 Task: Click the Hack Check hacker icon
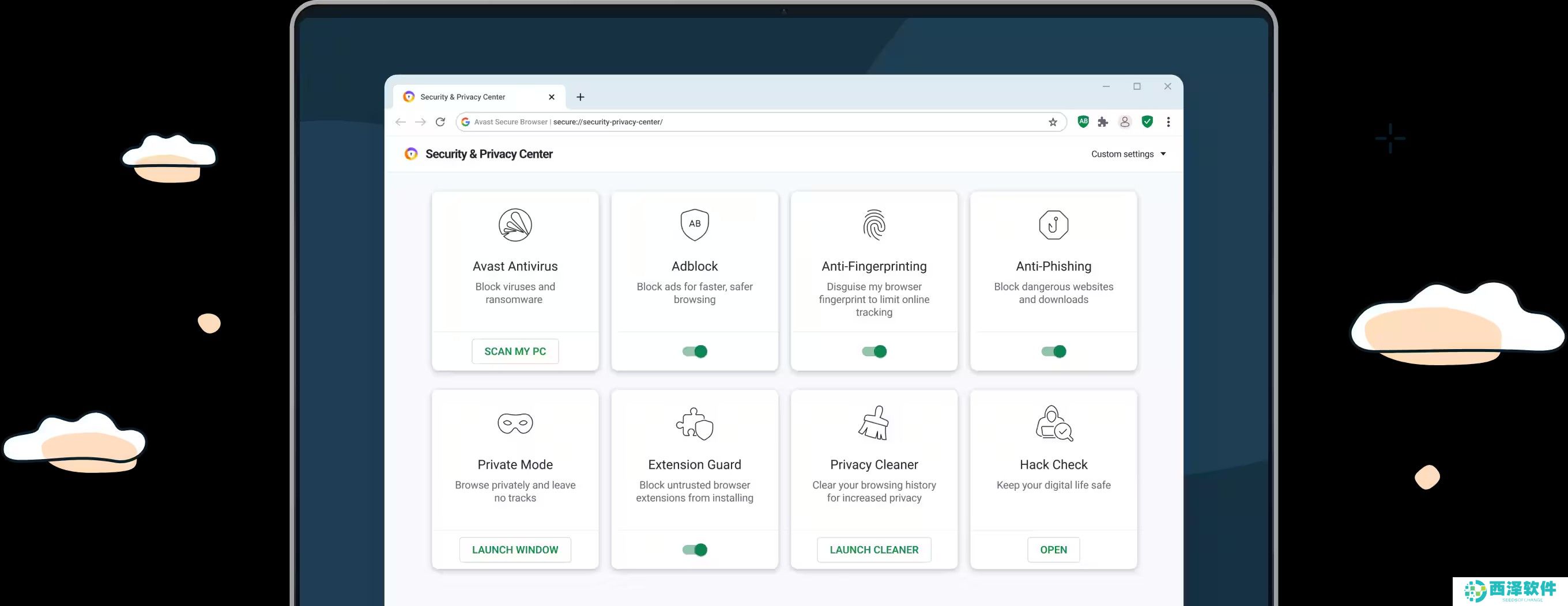[x=1054, y=423]
